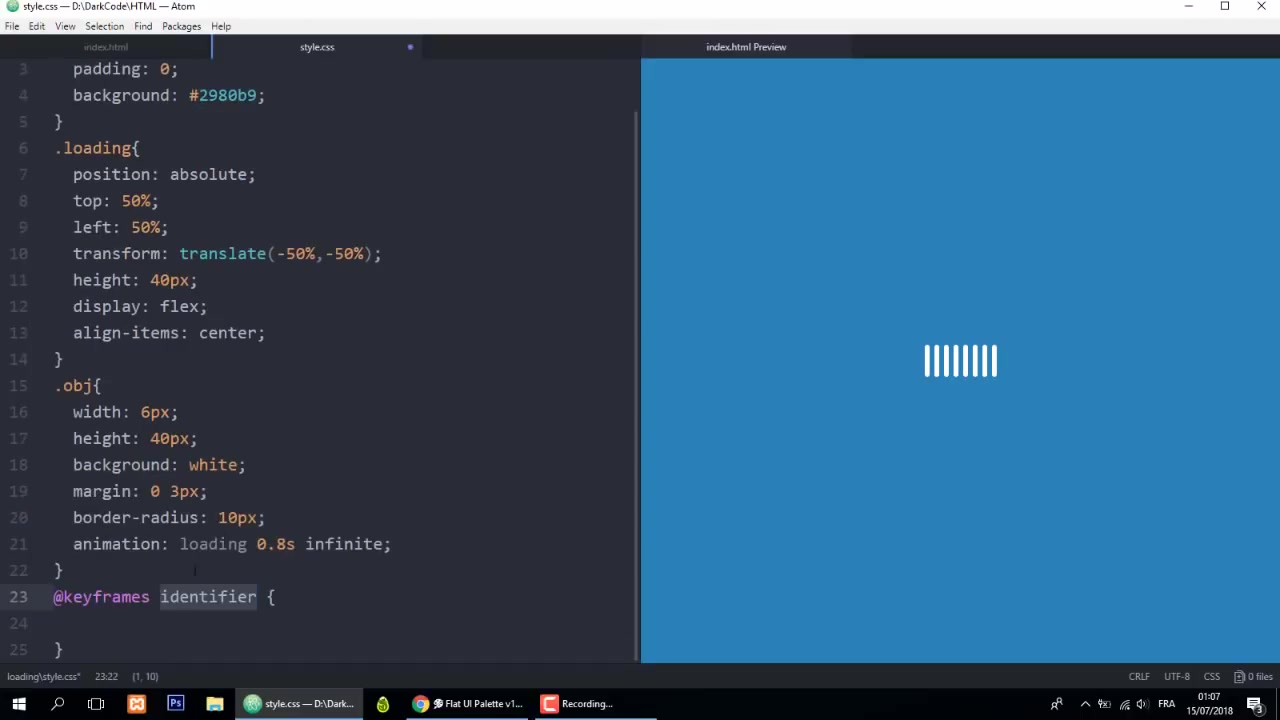The image size is (1280, 720).
Task: Open the Packages menu
Action: (x=181, y=26)
